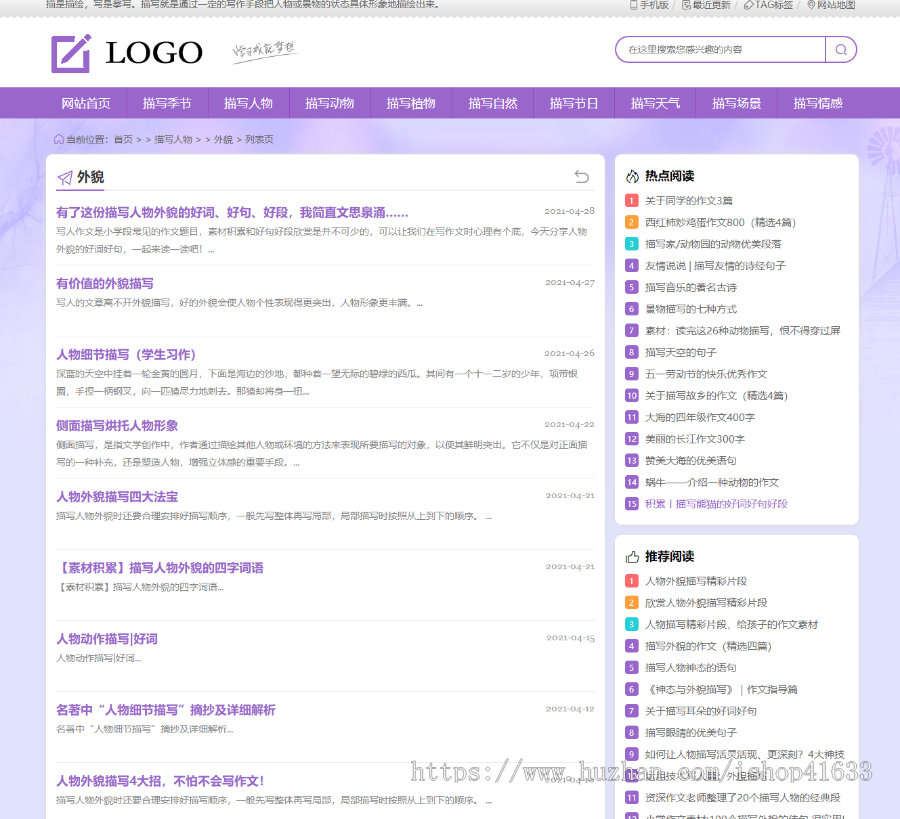The width and height of the screenshot is (900, 819).
Task: Open recommended 描写人物神态的语句
Action: pos(691,667)
